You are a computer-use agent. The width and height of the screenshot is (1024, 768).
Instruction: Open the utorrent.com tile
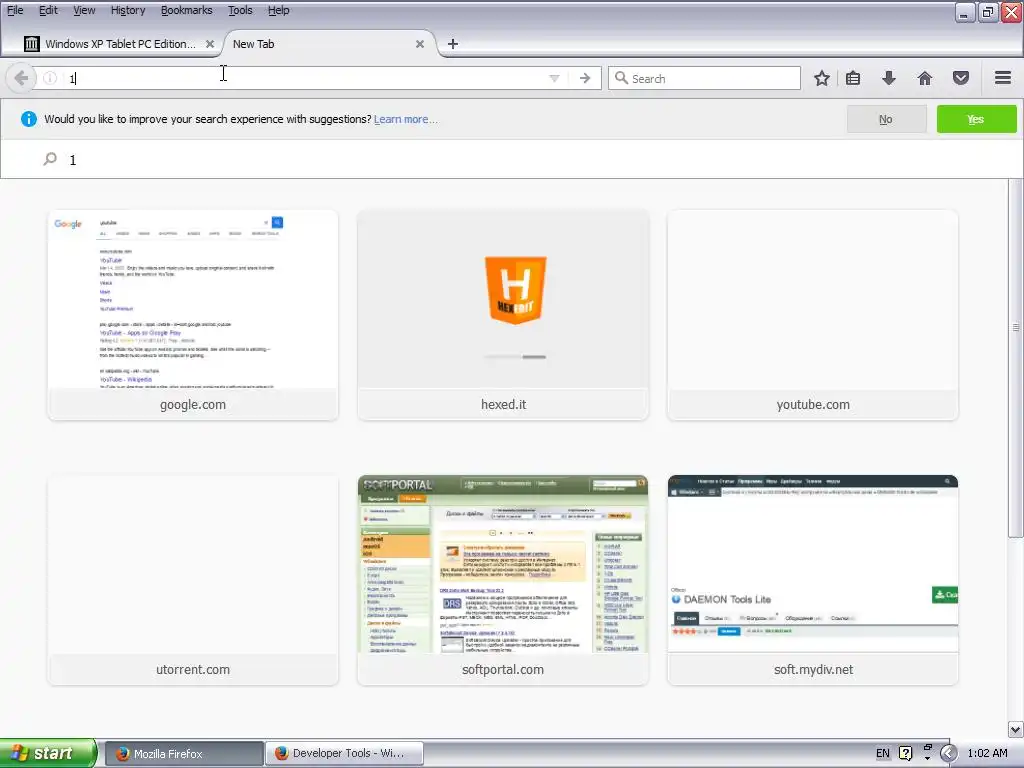pyautogui.click(x=193, y=580)
